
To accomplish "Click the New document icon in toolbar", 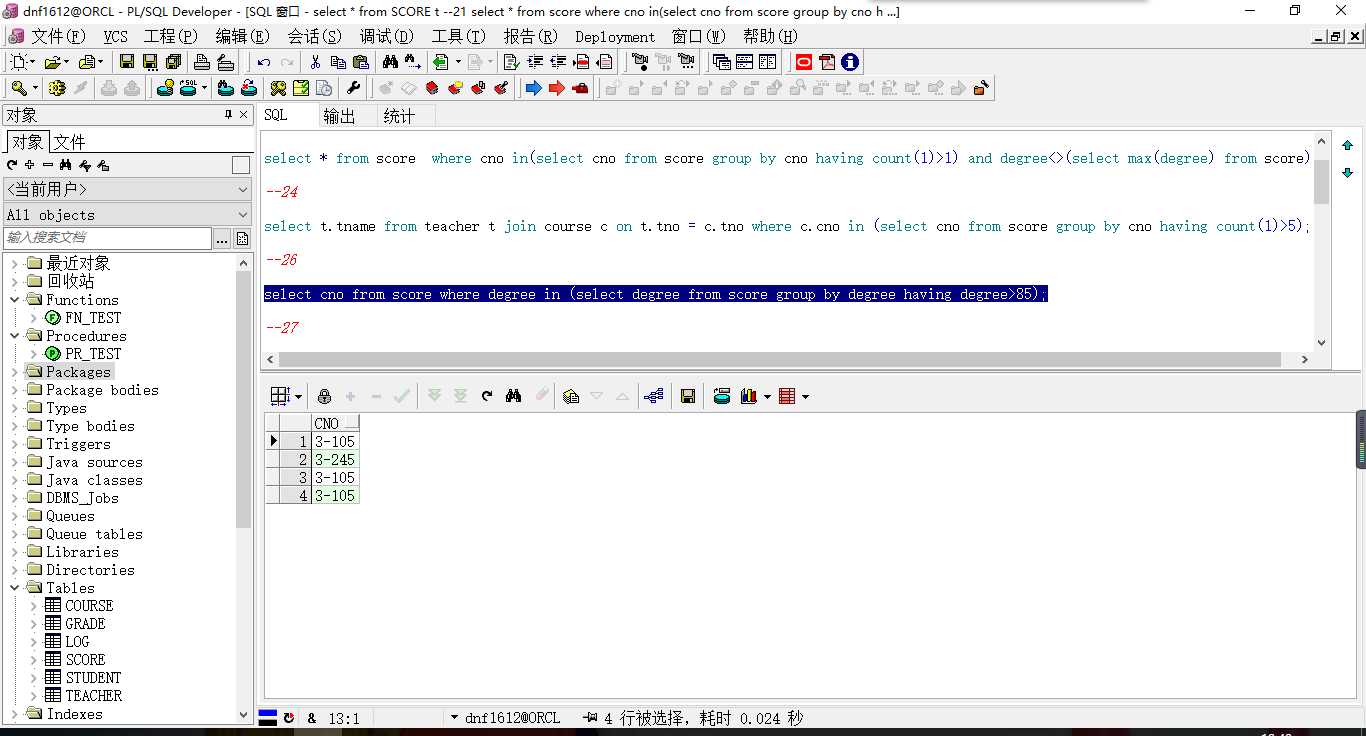I will (x=20, y=62).
